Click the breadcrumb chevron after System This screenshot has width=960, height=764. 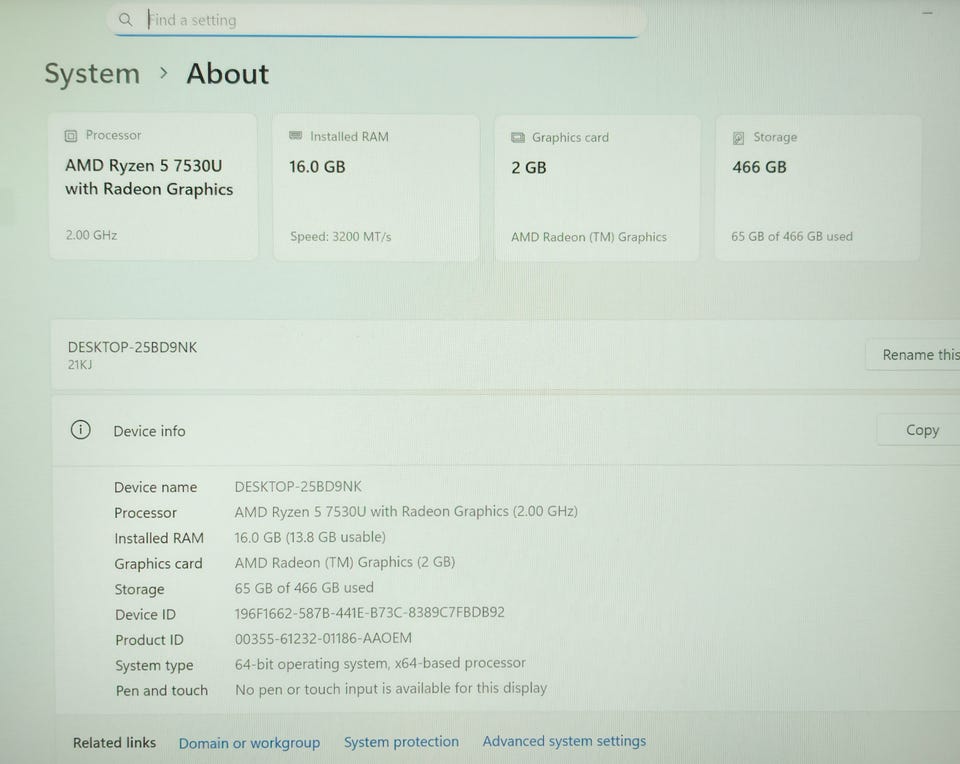tap(163, 73)
